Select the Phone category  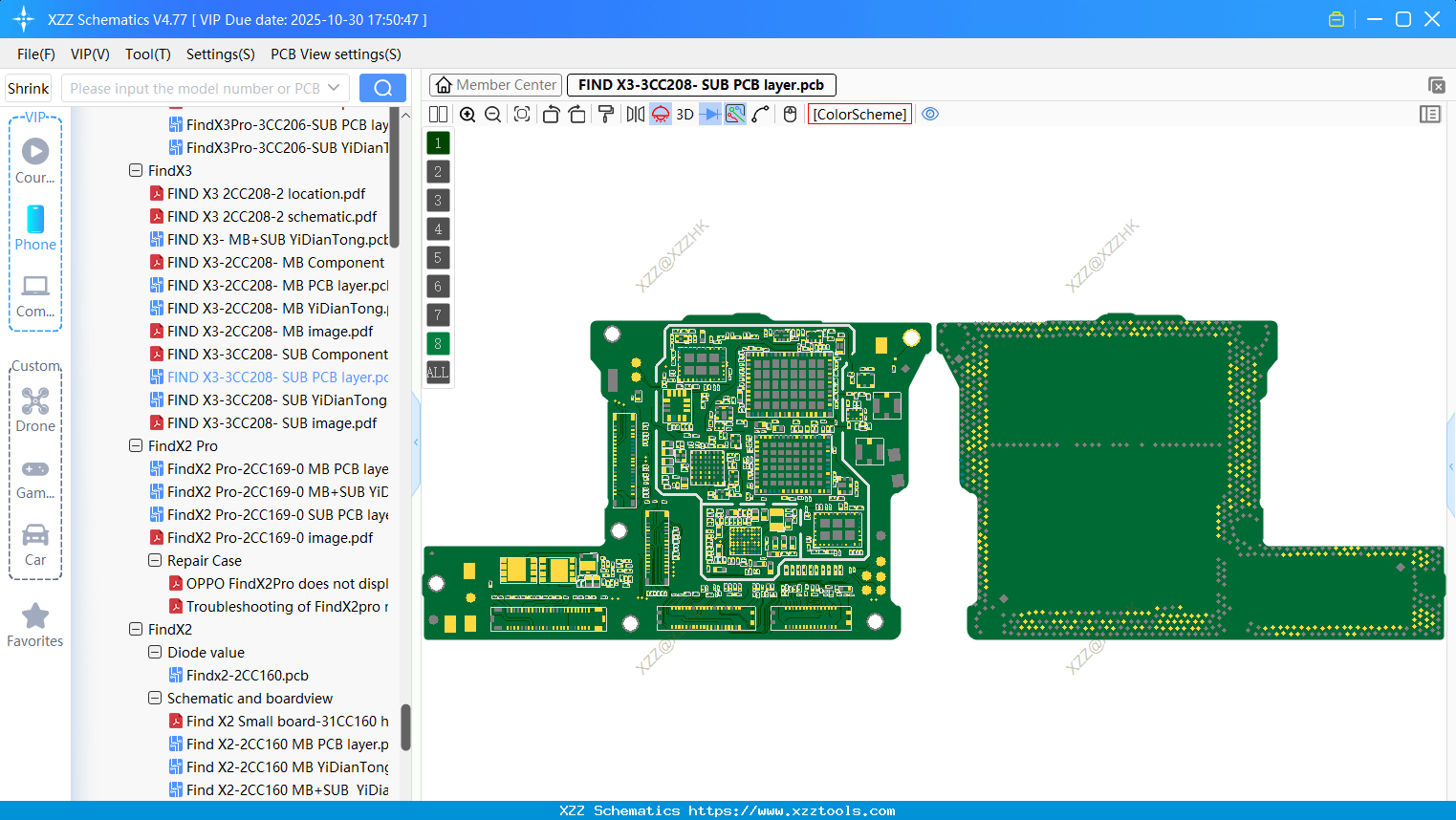click(35, 228)
